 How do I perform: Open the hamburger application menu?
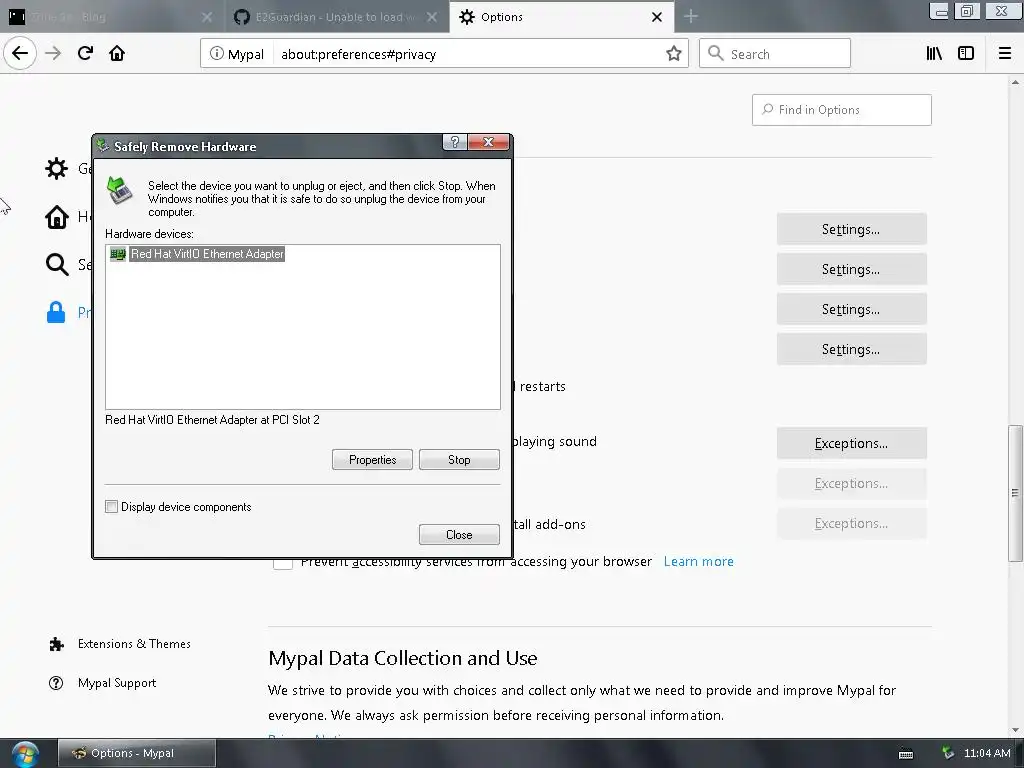pos(1005,54)
